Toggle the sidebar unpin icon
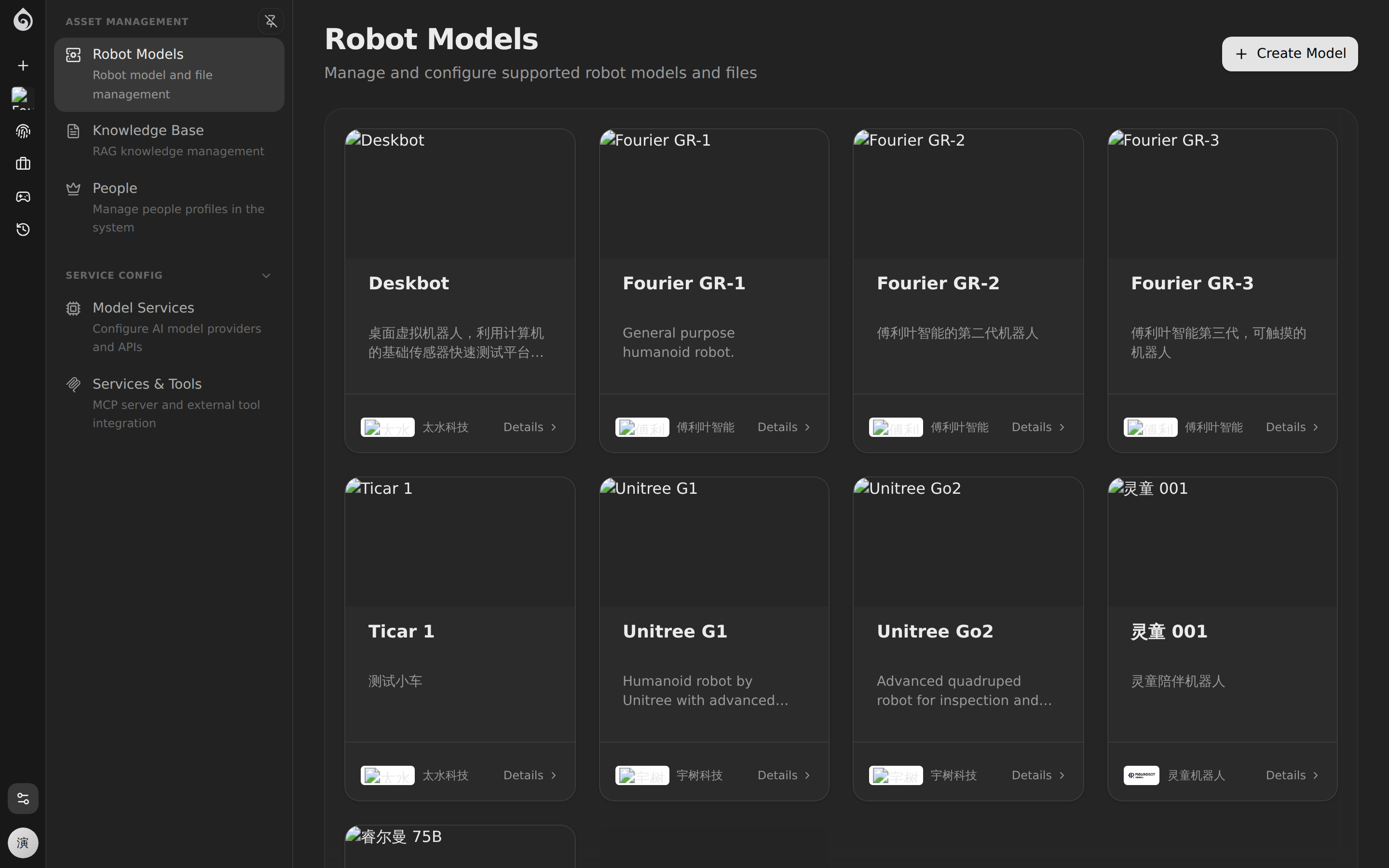Screen dimensions: 1389x868 click(271, 21)
